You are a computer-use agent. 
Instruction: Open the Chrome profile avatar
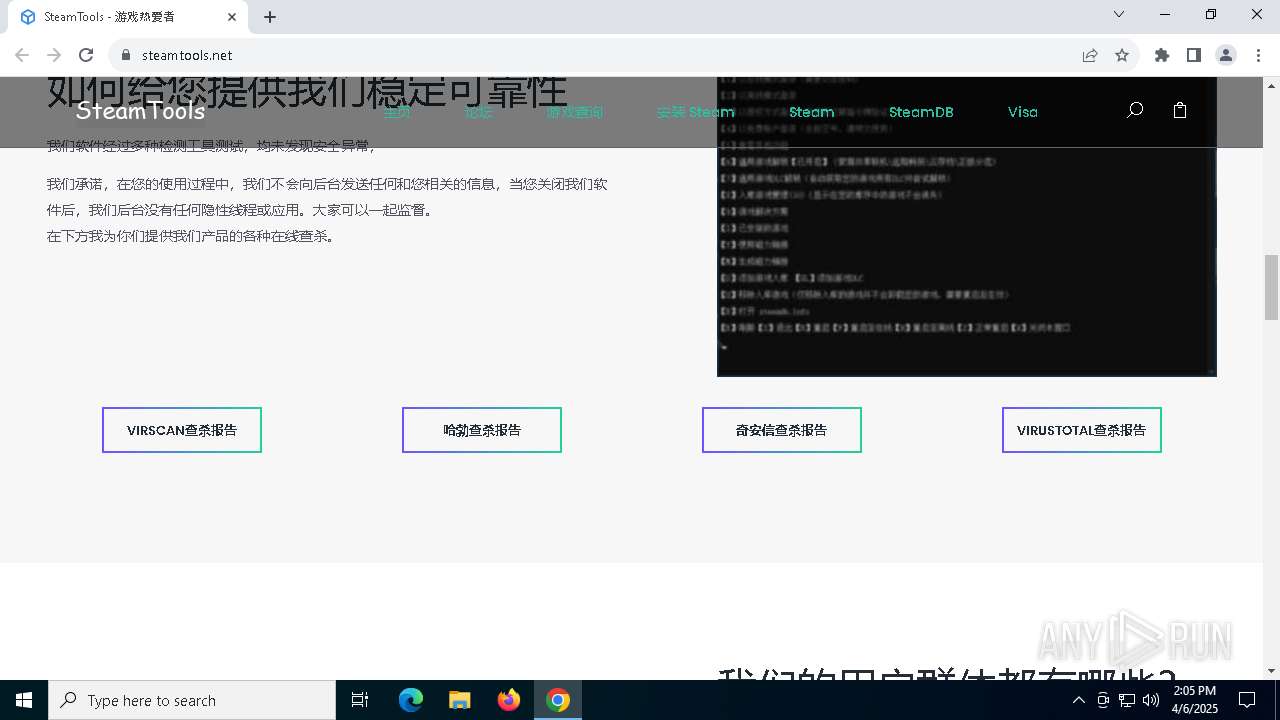click(x=1226, y=55)
